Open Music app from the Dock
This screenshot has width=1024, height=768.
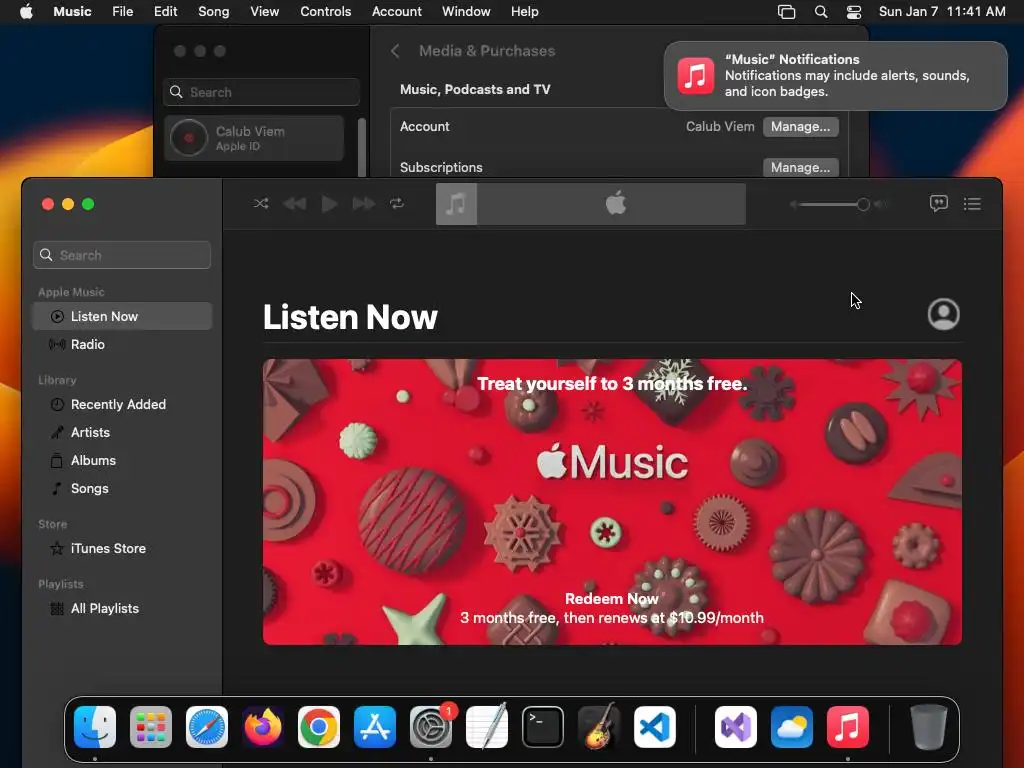click(x=848, y=727)
